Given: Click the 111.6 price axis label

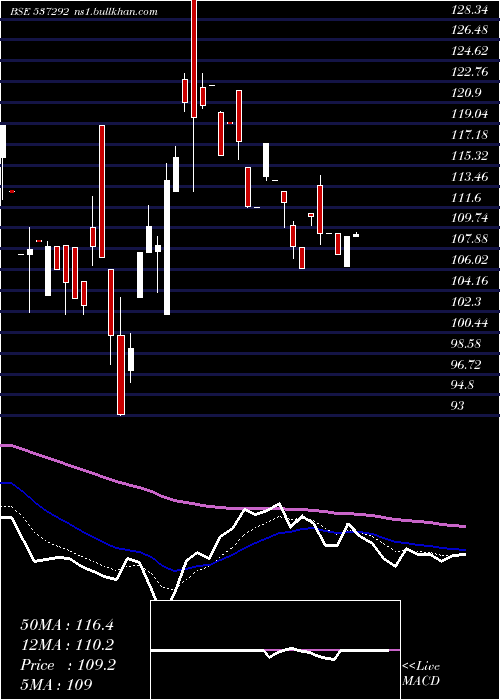Looking at the screenshot, I should point(466,198).
